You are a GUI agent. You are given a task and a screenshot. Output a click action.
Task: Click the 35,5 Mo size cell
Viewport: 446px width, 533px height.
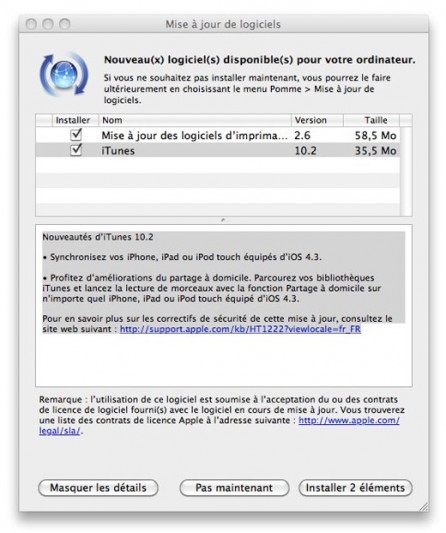(x=376, y=151)
